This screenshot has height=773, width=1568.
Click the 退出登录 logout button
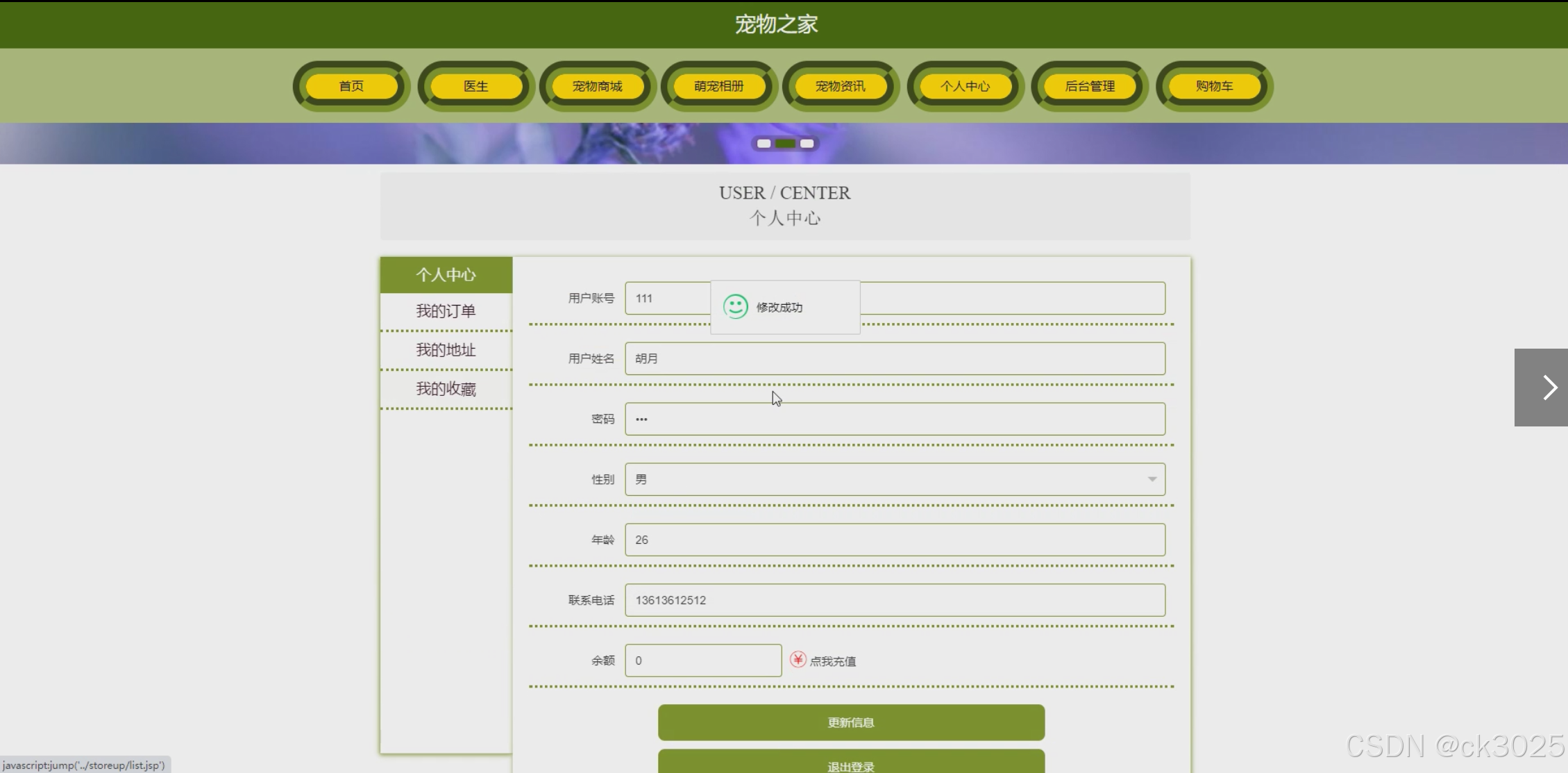[x=851, y=763]
